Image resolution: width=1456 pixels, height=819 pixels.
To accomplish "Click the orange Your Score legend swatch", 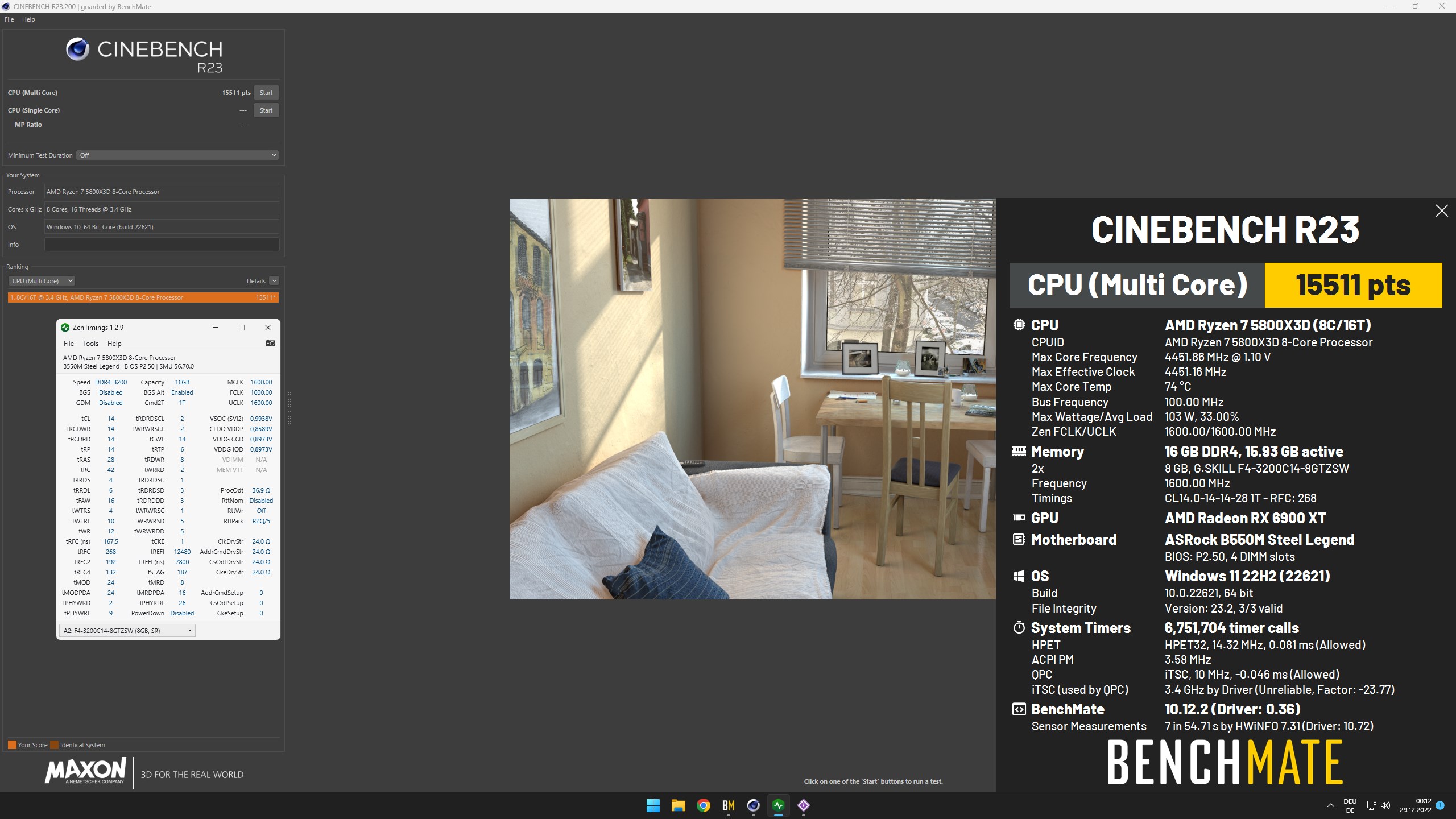I will pos(11,744).
